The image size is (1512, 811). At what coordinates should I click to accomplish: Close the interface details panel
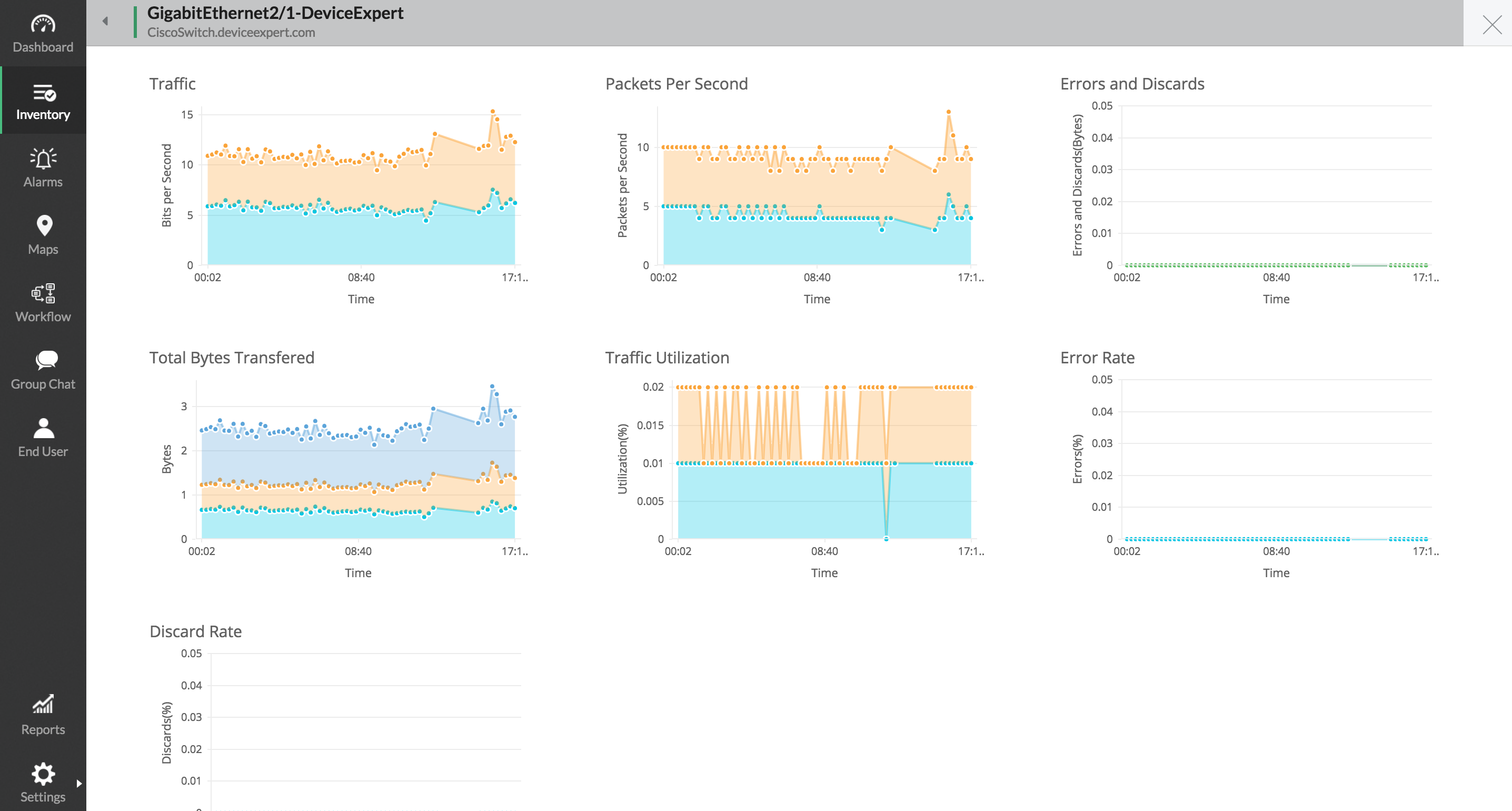(x=1491, y=25)
